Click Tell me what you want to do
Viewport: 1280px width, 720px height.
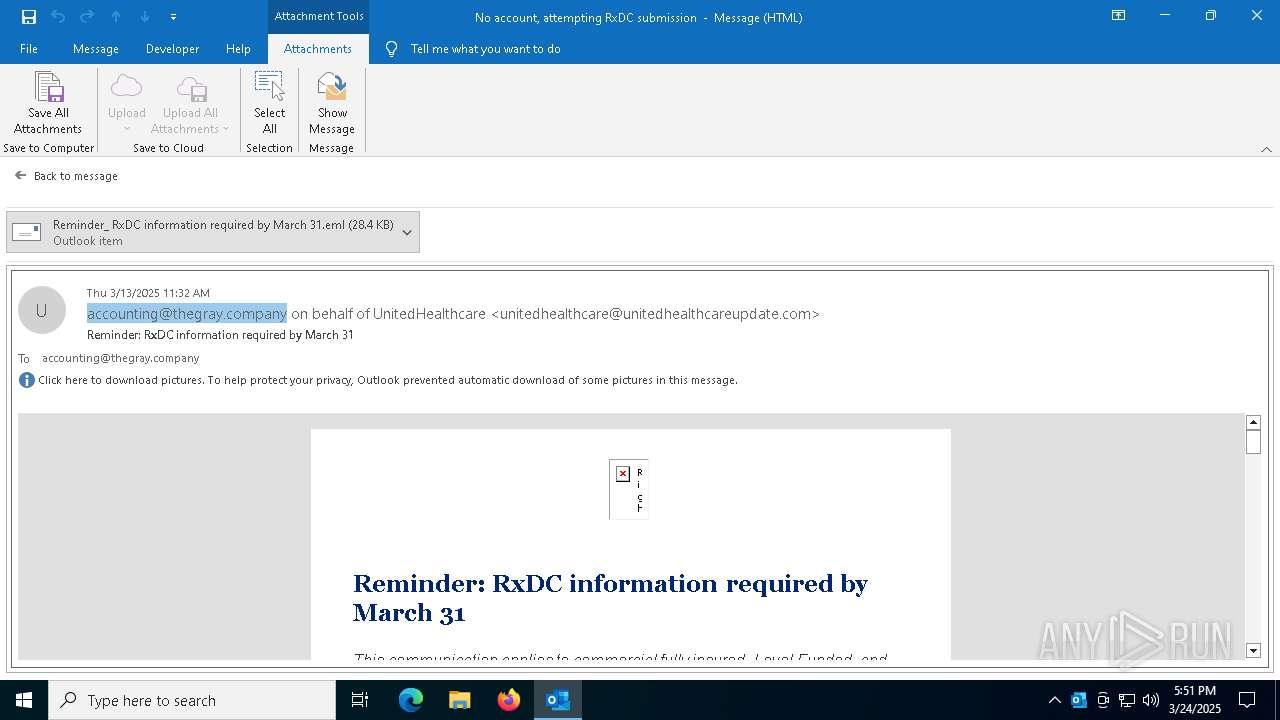[x=485, y=48]
